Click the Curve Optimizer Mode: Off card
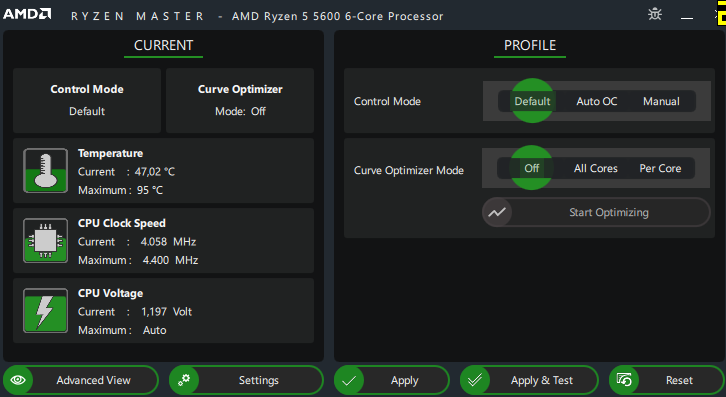This screenshot has width=726, height=397. [240, 101]
